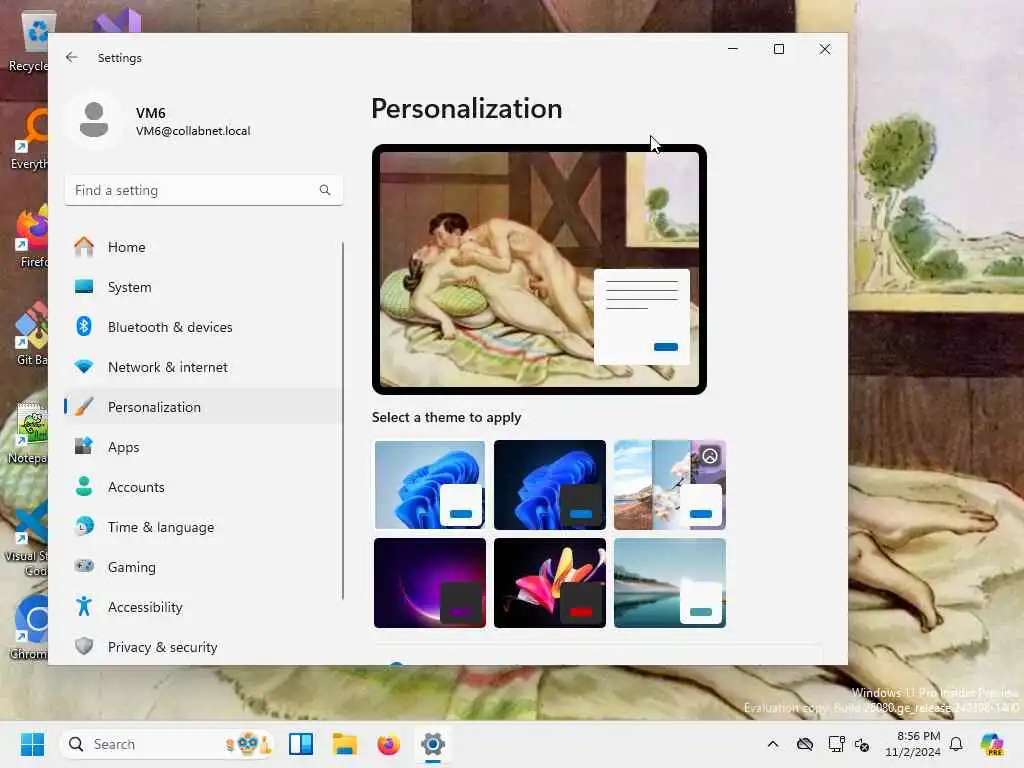Open the Accessibility label in the sidebar
The height and width of the screenshot is (768, 1024).
(x=145, y=607)
